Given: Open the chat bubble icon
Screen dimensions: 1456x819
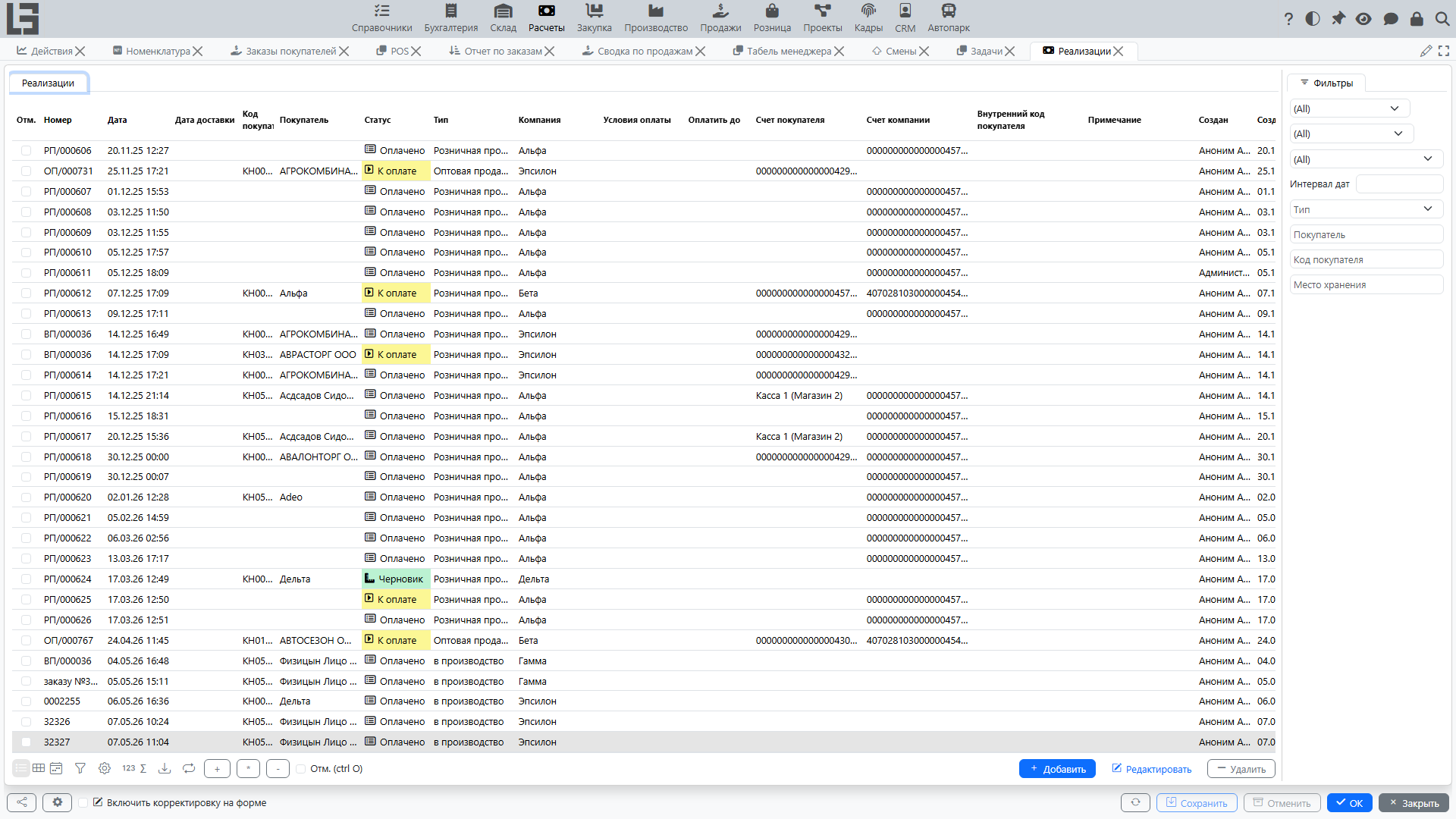Looking at the screenshot, I should coord(1391,19).
